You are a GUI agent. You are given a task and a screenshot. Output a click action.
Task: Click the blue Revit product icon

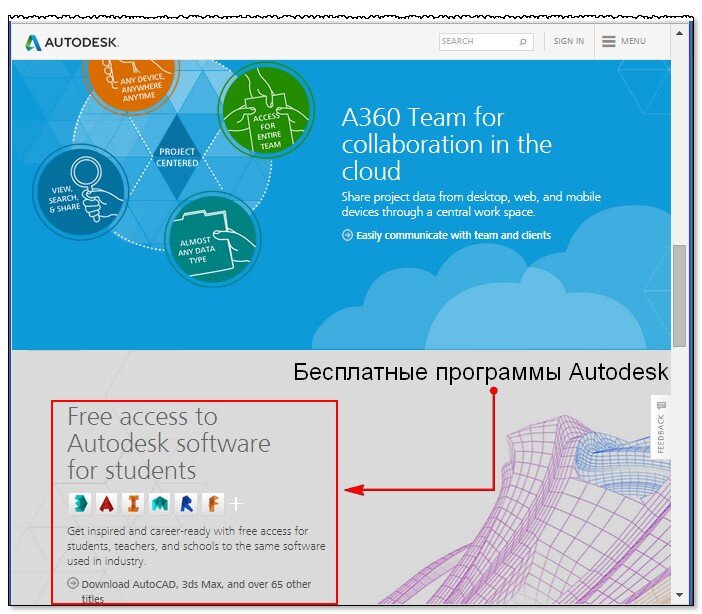[186, 503]
